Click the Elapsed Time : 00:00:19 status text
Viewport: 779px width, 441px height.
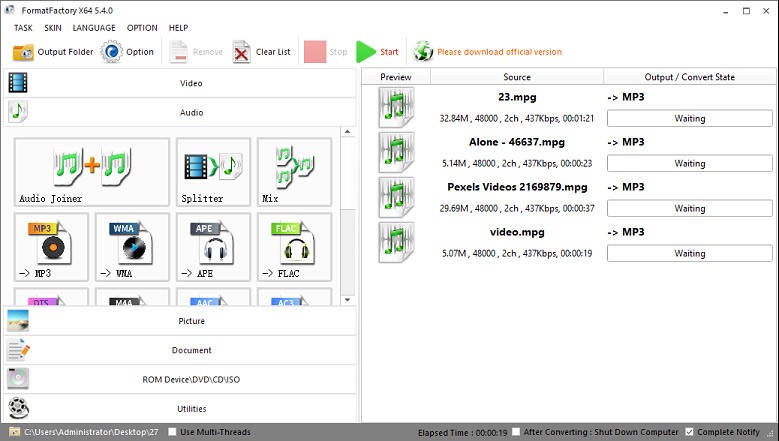coord(463,433)
